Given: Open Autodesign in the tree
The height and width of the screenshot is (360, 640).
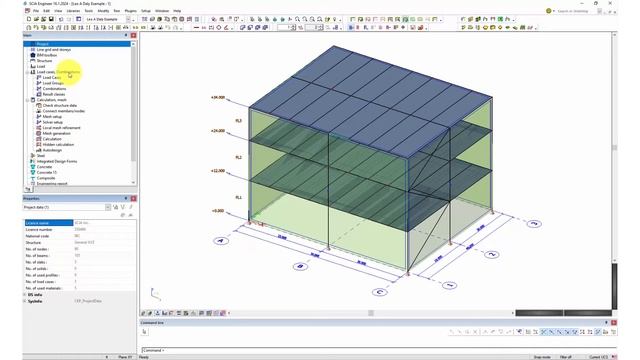Looking at the screenshot, I should coord(52,150).
